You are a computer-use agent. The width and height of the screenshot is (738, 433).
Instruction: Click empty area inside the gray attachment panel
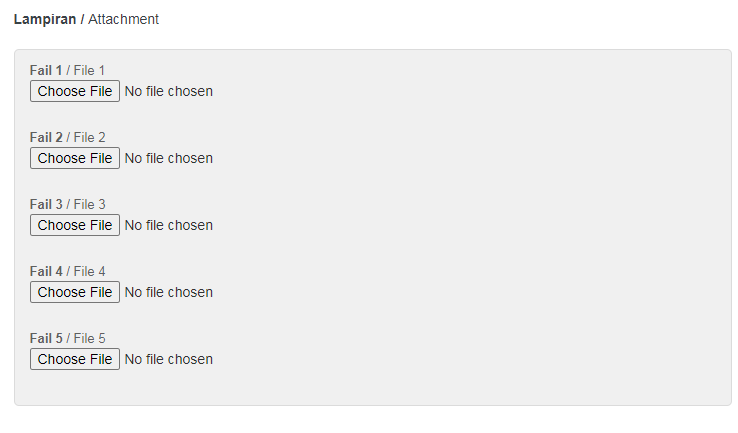point(471,226)
